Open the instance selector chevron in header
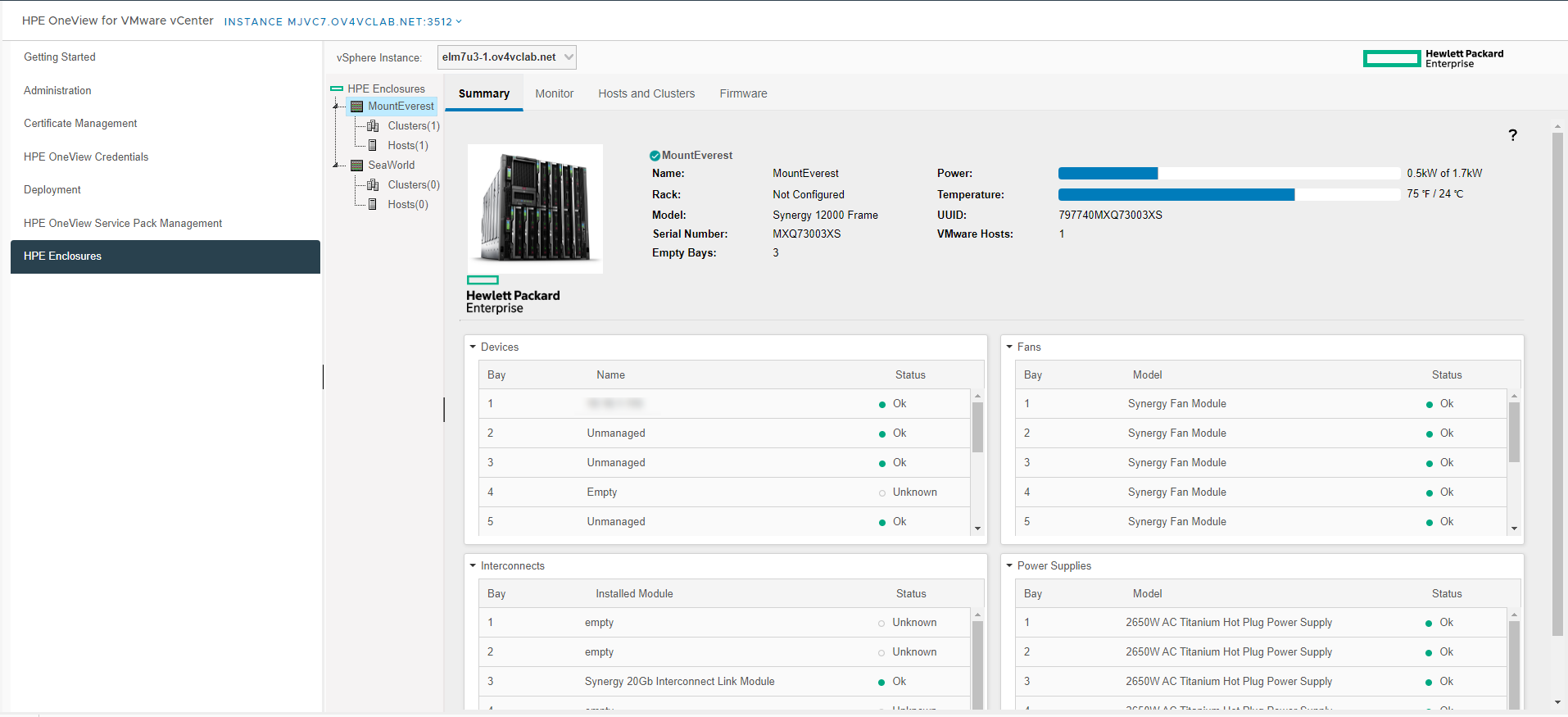Screen dimensions: 1568x717 pos(459,22)
